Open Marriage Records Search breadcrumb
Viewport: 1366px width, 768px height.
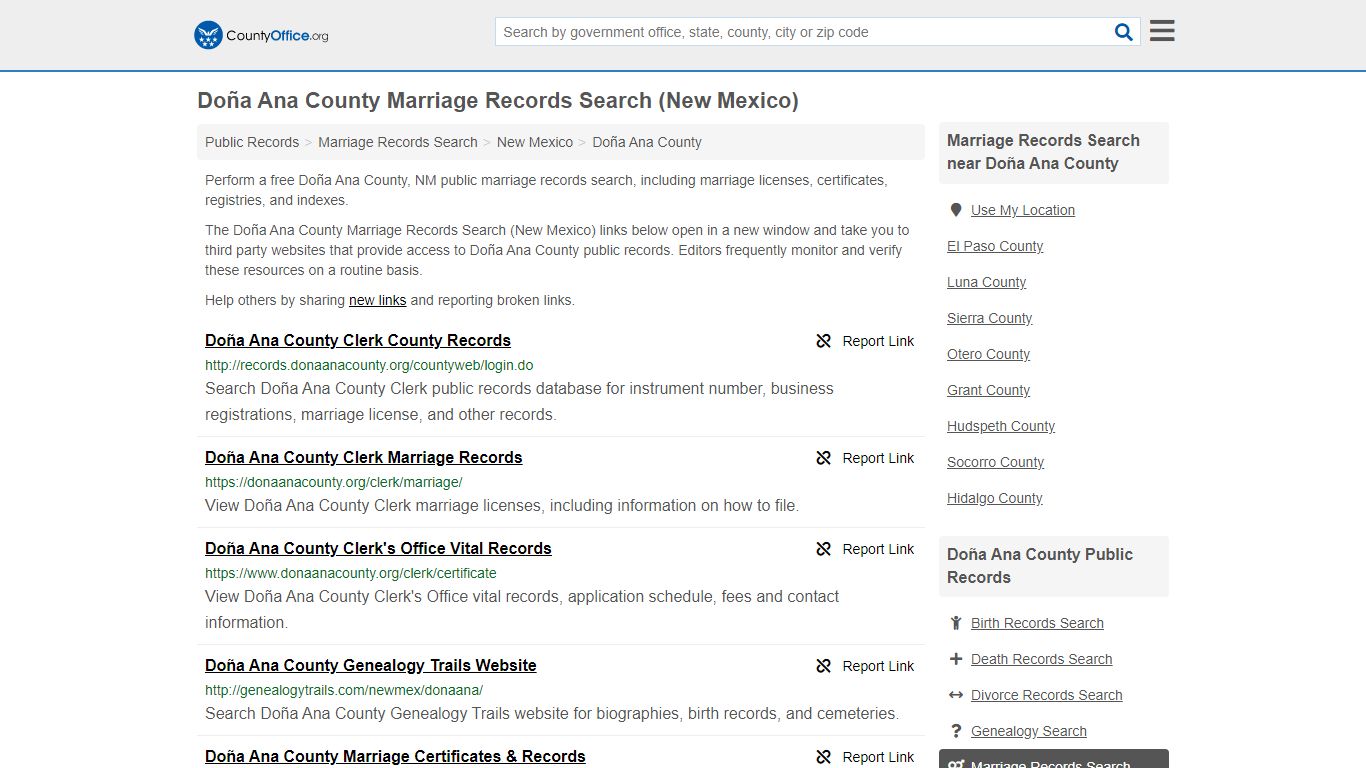pos(398,142)
